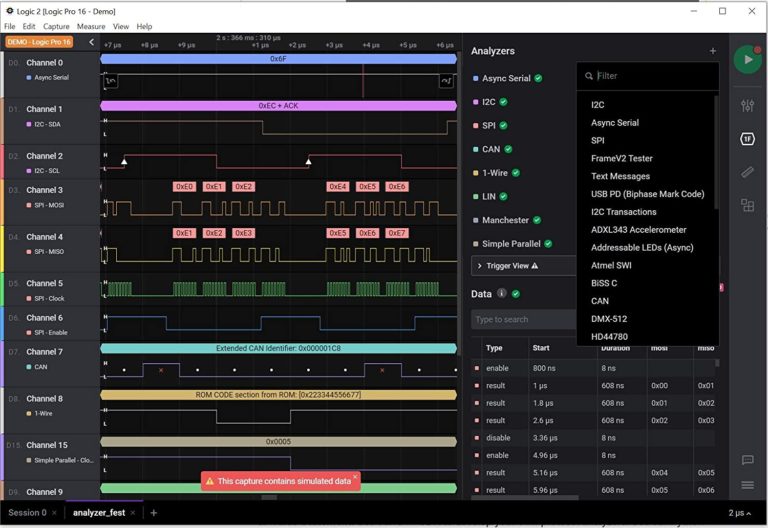Open the hamburger menu at sidebar bottom
Viewport: 768px width, 528px height.
pyautogui.click(x=747, y=485)
